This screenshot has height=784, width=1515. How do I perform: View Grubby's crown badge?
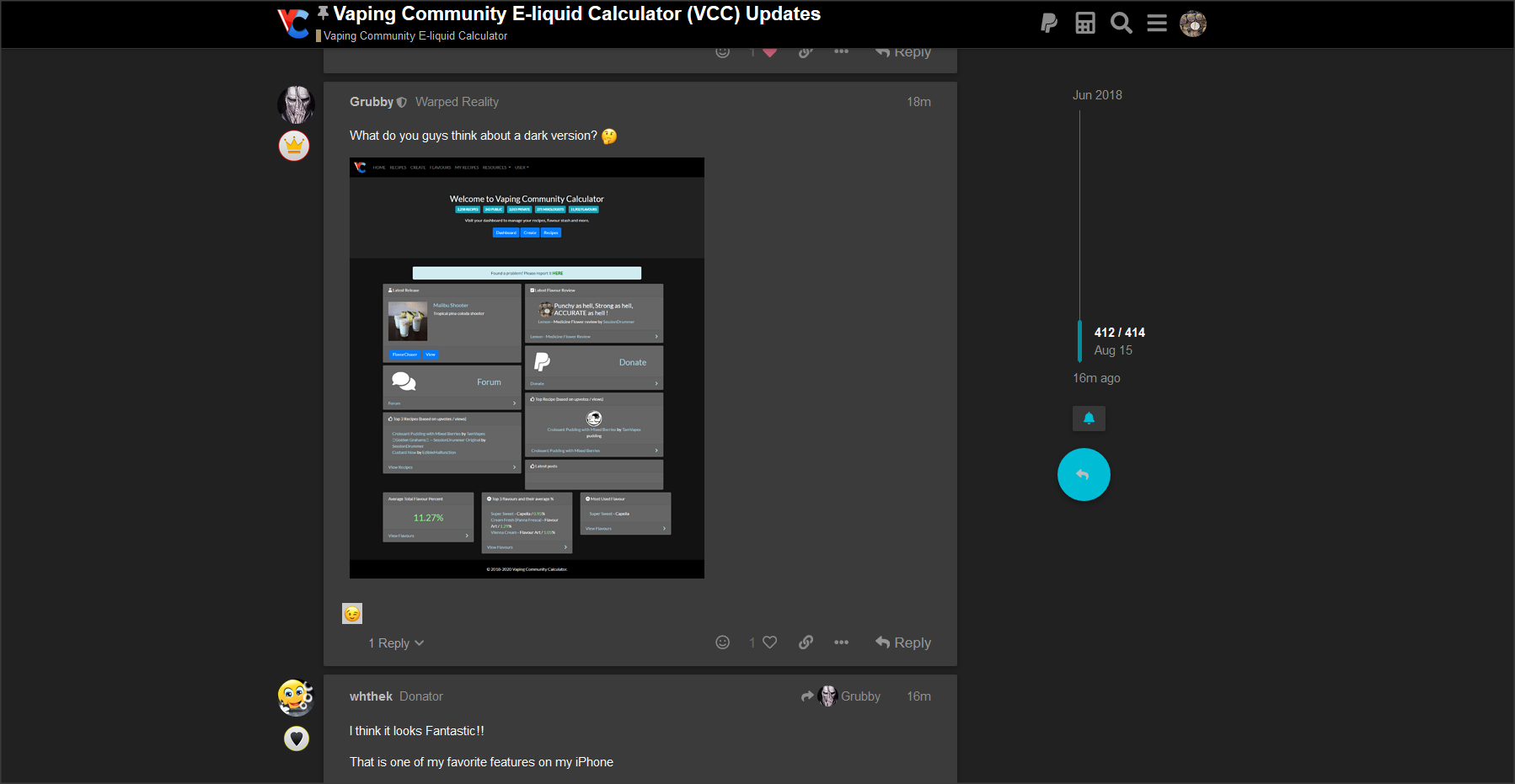294,147
